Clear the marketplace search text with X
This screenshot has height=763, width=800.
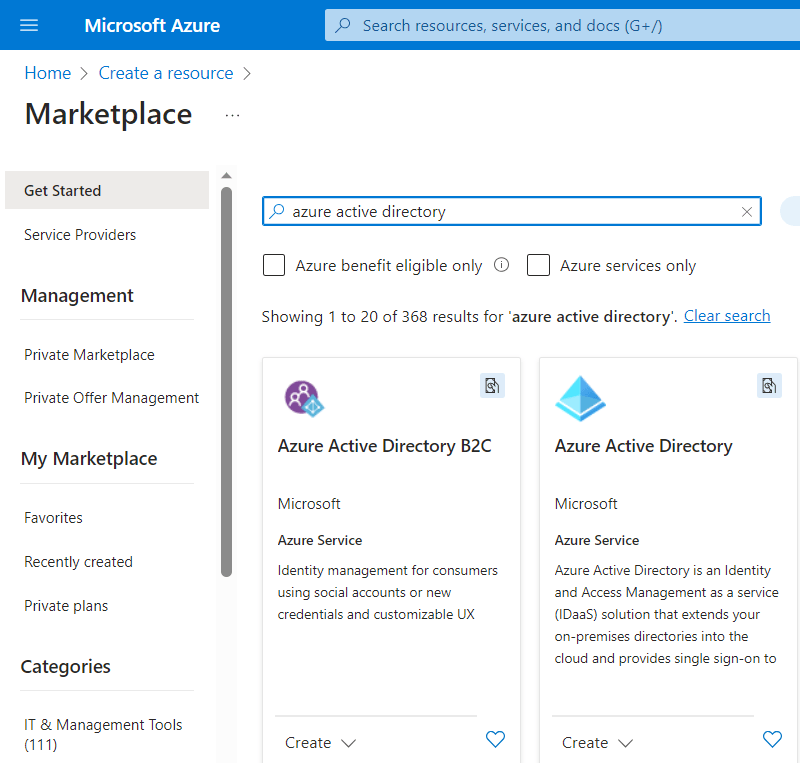pyautogui.click(x=746, y=211)
